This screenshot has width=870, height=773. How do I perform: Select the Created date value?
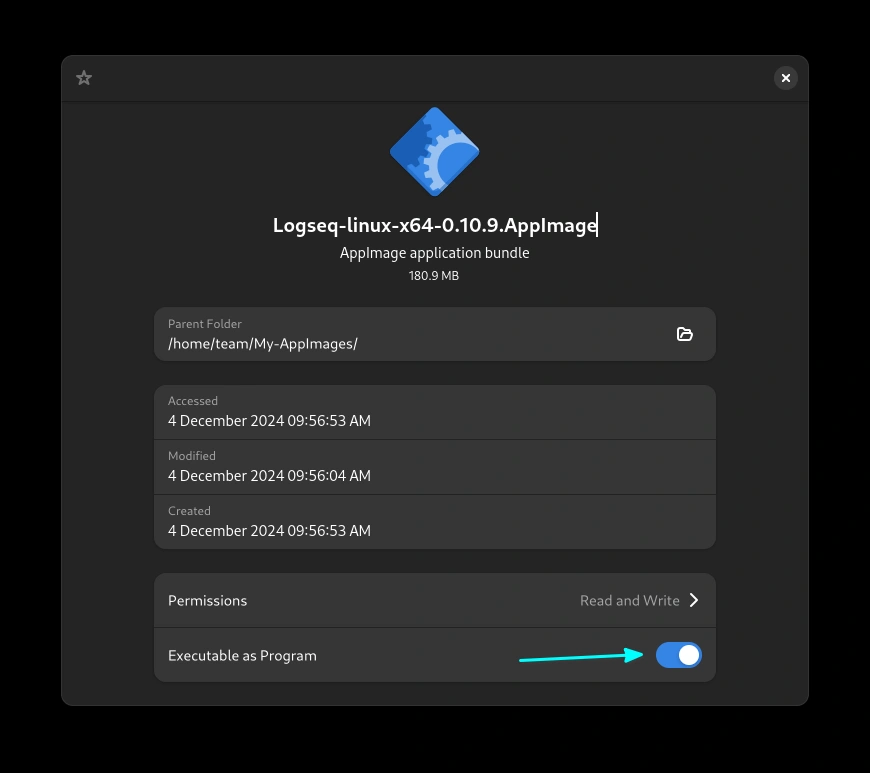(269, 531)
